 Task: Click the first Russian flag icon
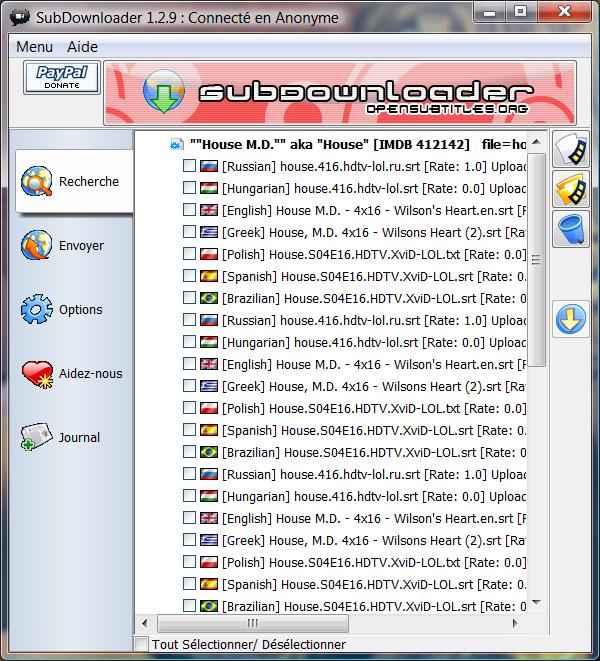click(209, 166)
